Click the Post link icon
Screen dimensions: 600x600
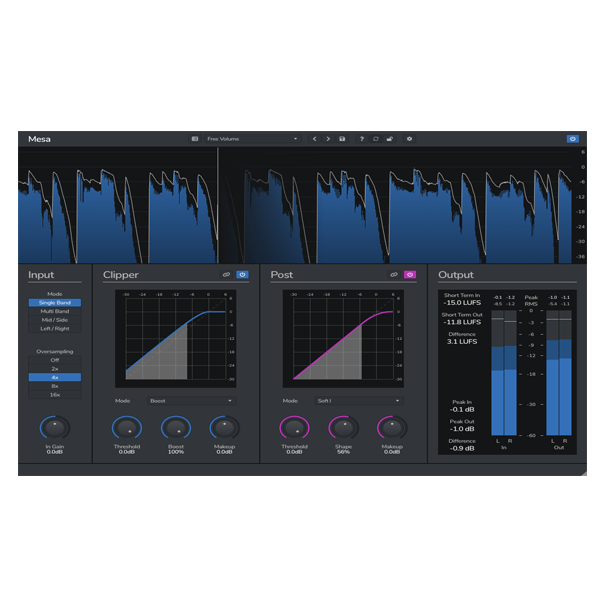(x=394, y=274)
